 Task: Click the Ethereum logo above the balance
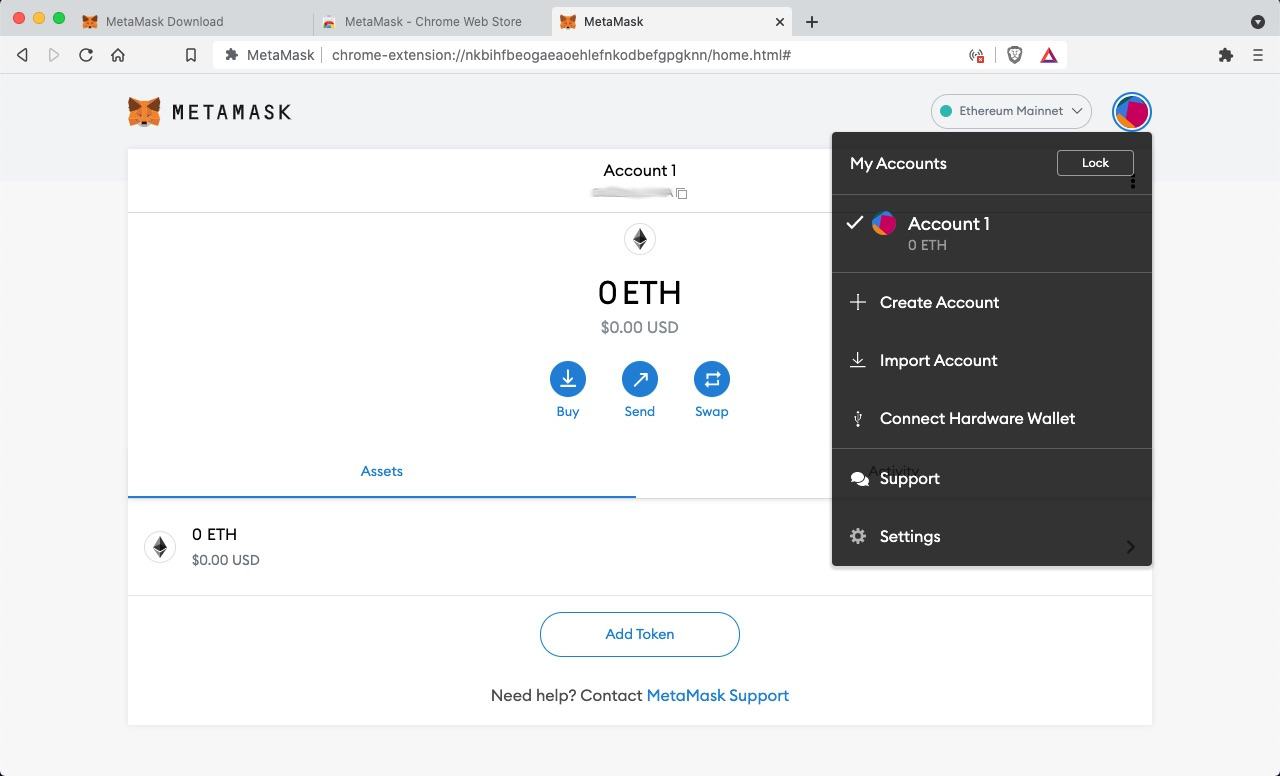[x=640, y=239]
